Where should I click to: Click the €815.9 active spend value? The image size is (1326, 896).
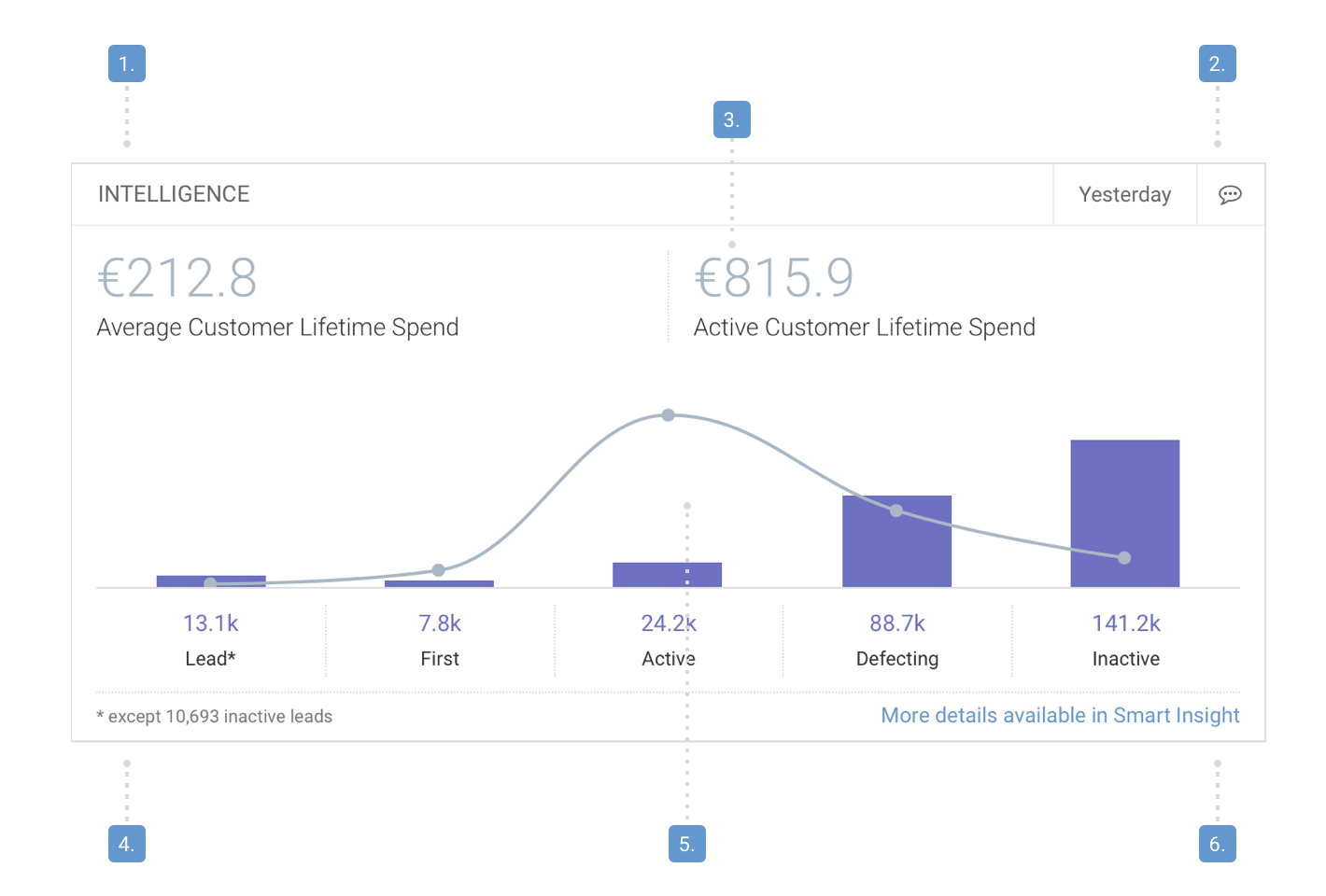[x=774, y=278]
